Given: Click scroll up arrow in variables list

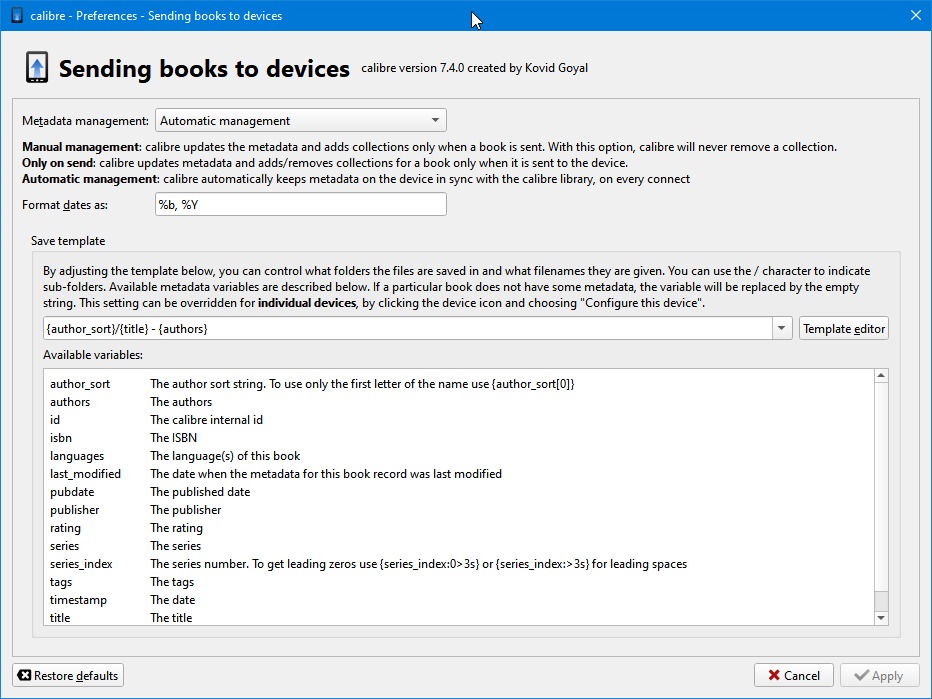Looking at the screenshot, I should (x=881, y=376).
